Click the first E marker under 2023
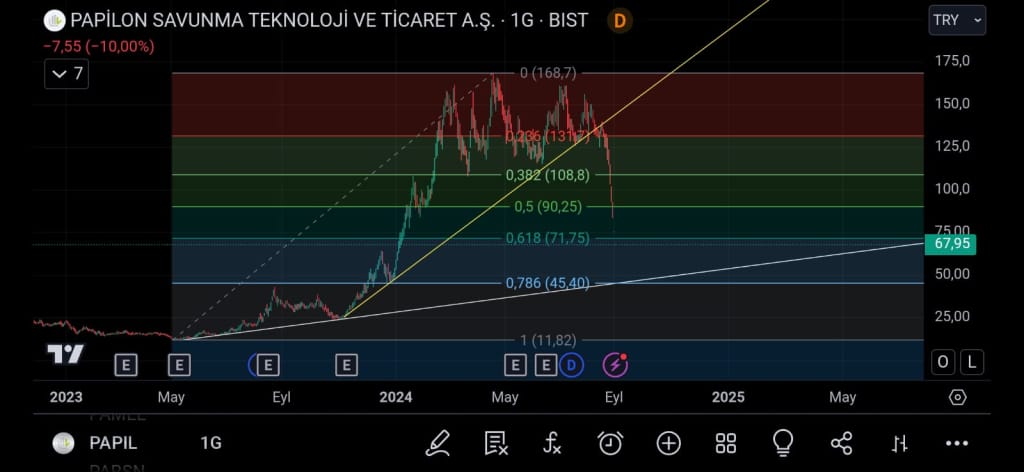The image size is (1024, 472). click(x=125, y=365)
